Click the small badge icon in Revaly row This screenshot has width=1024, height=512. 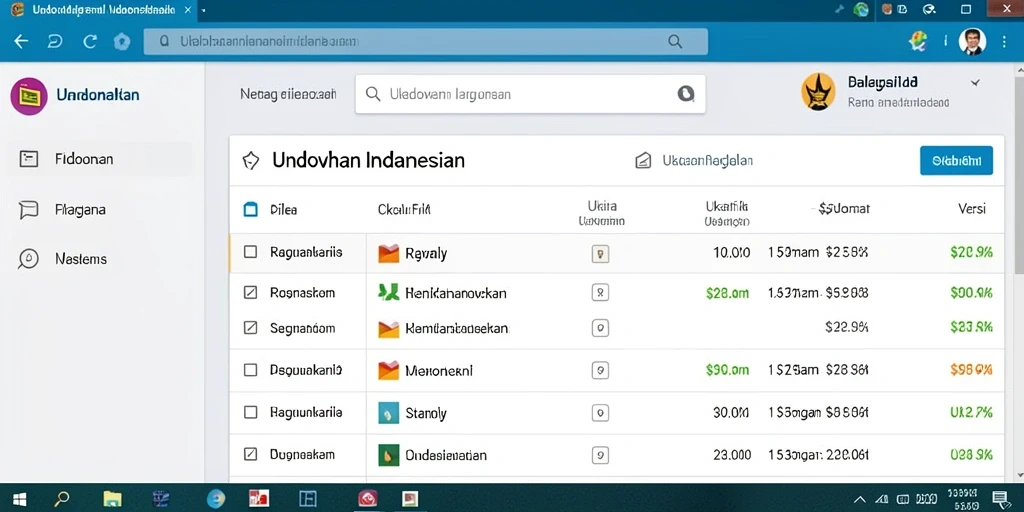600,253
